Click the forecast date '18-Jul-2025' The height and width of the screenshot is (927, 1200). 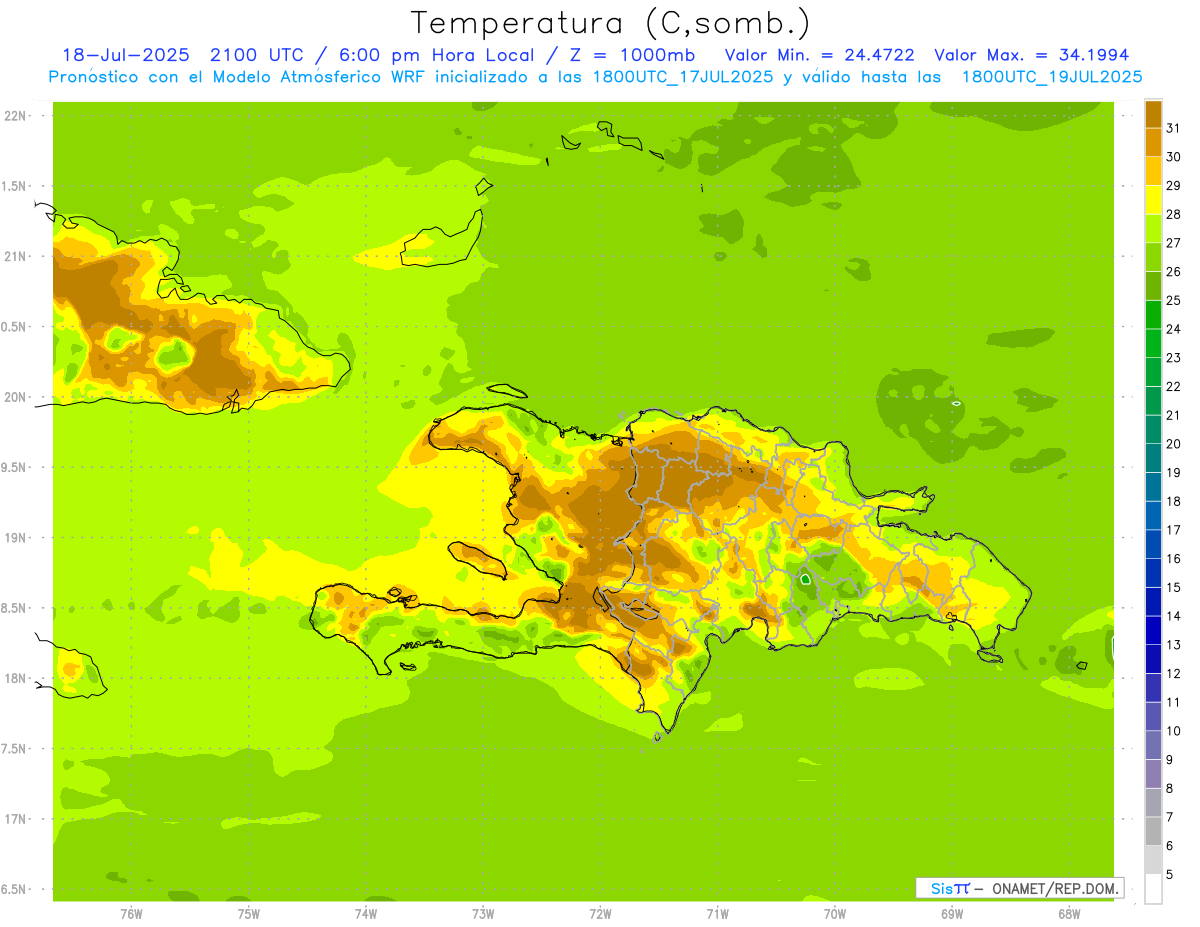coord(125,55)
